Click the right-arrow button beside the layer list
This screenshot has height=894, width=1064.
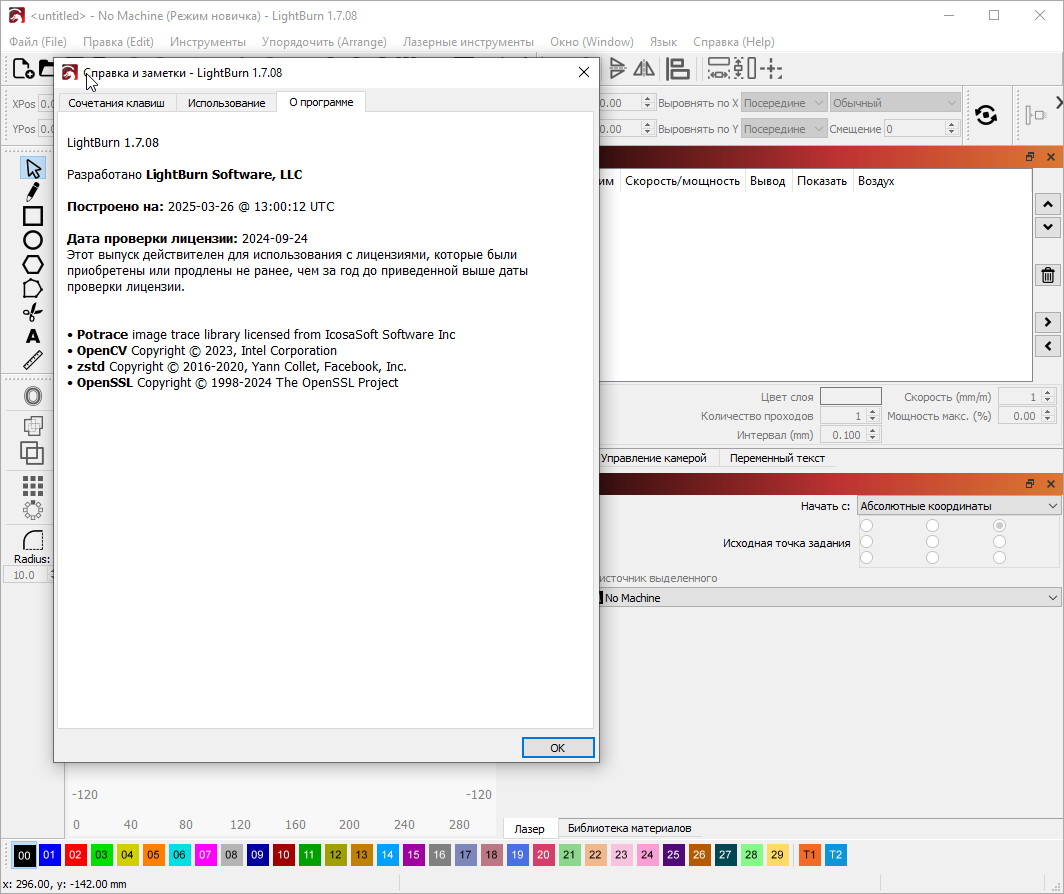coord(1048,322)
